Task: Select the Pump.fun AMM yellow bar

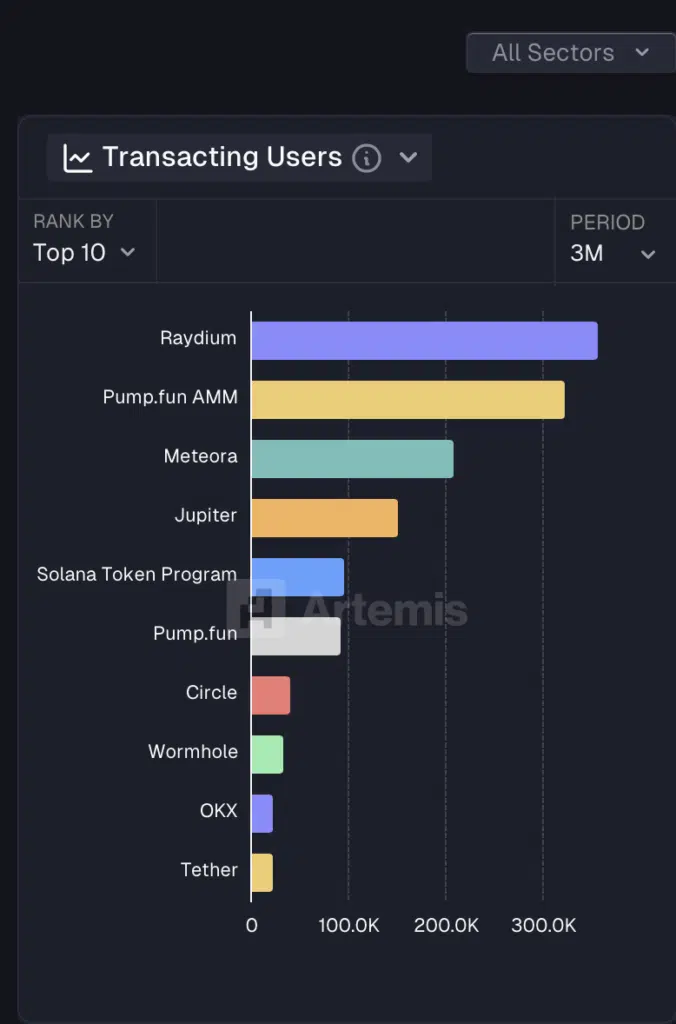Action: (x=408, y=400)
